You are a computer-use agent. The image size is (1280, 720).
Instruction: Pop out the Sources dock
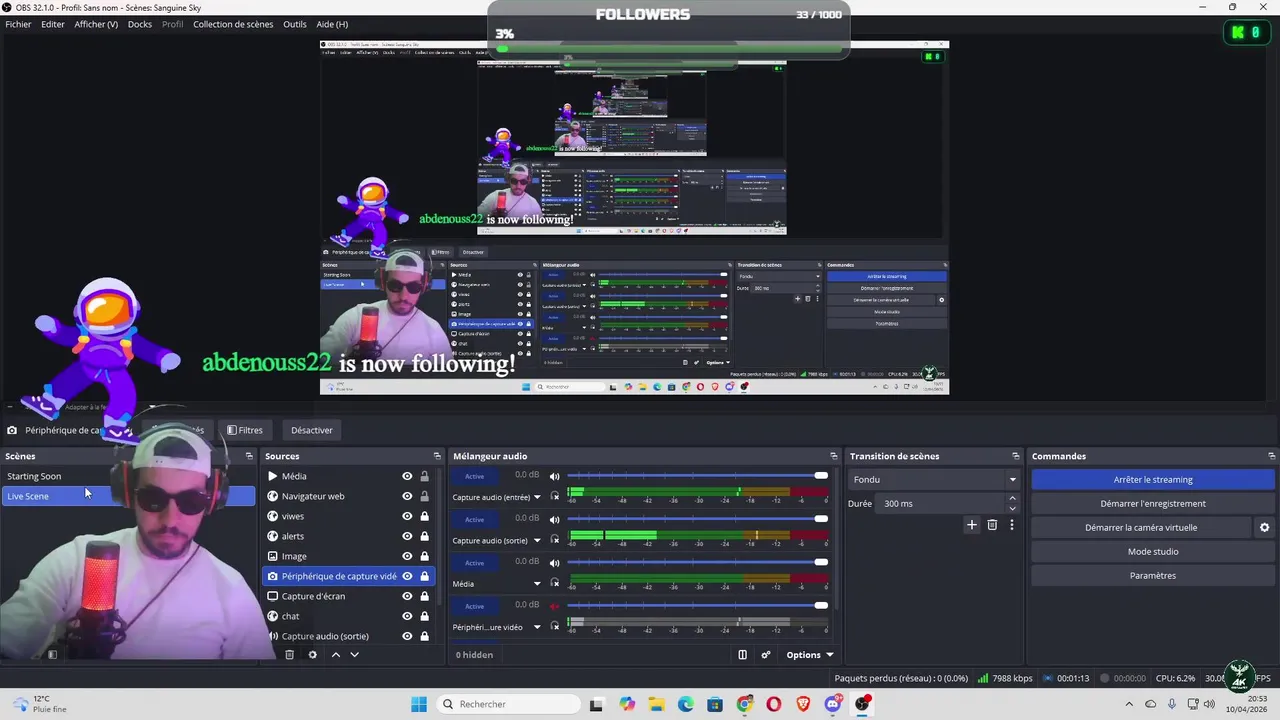pyautogui.click(x=437, y=456)
